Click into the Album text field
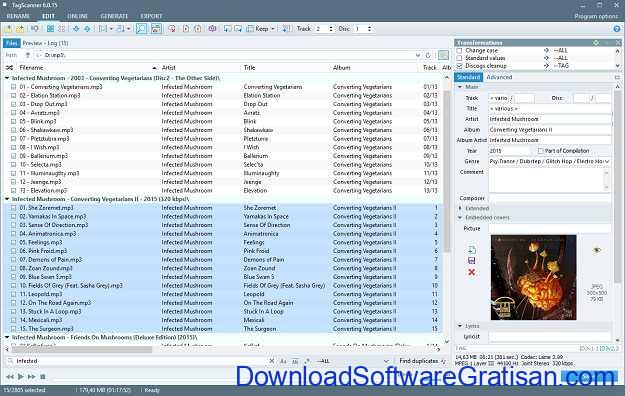Image resolution: width=625 pixels, height=396 pixels. coord(549,130)
